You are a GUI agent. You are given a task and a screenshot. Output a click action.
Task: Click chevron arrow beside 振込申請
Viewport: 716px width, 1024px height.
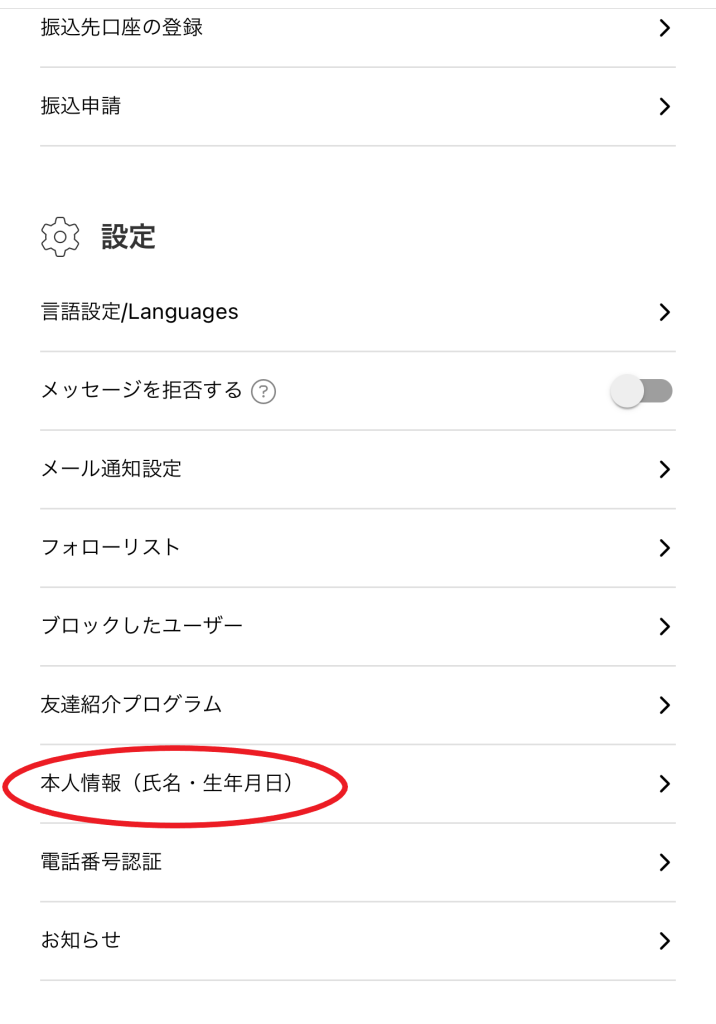[665, 106]
